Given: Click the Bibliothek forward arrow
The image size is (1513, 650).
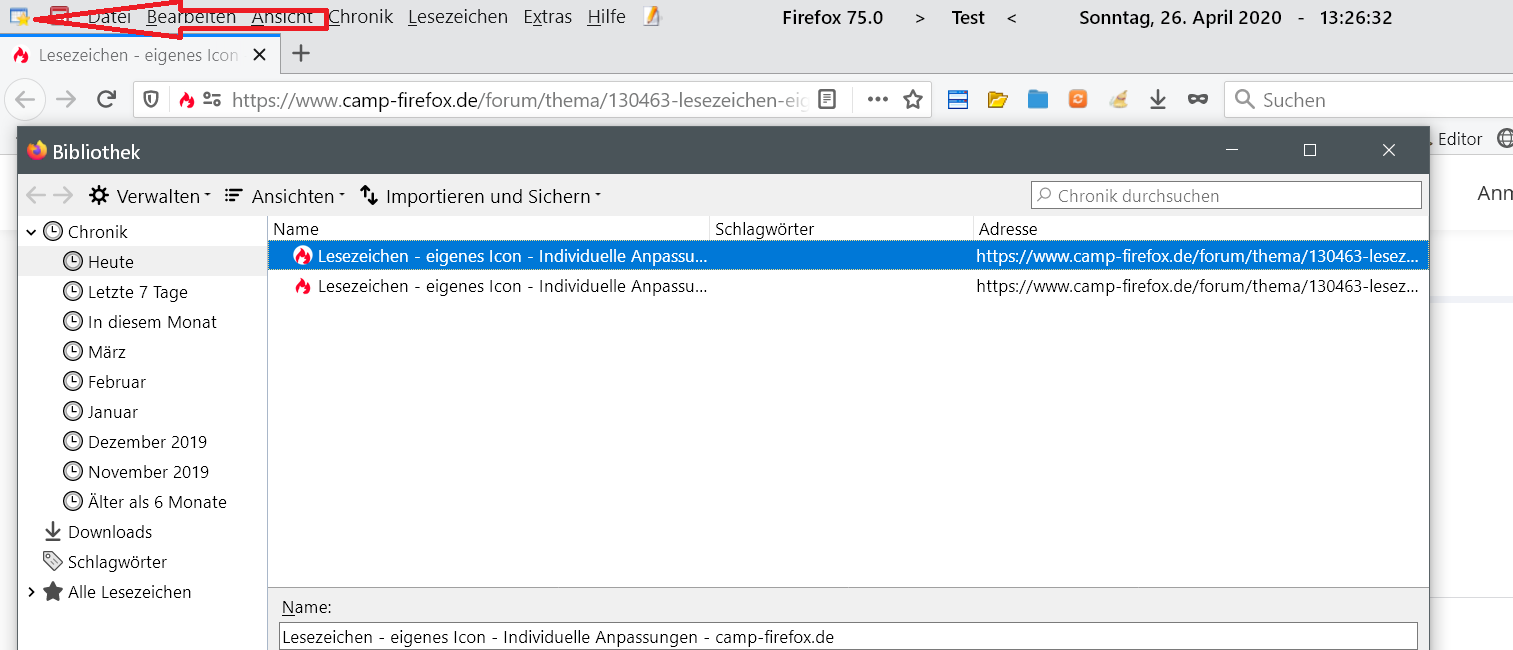Looking at the screenshot, I should coord(63,195).
